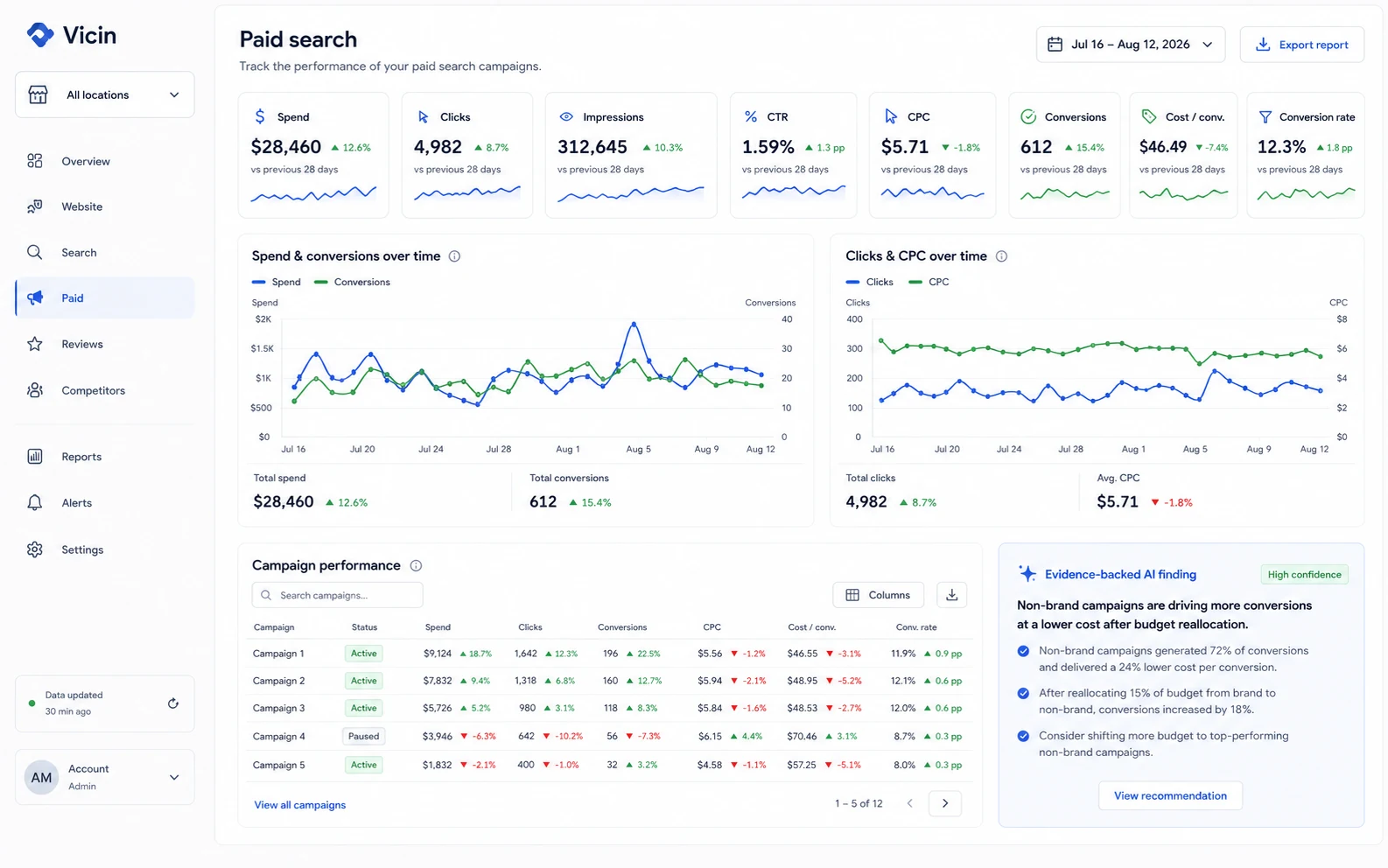Click the High confidence badge
The width and height of the screenshot is (1388, 868).
[1304, 574]
